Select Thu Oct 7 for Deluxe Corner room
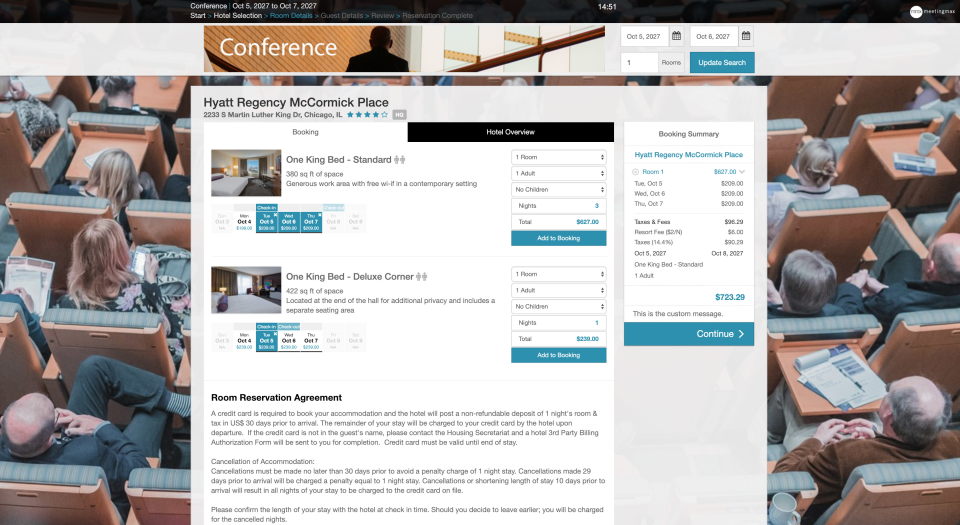 [311, 341]
